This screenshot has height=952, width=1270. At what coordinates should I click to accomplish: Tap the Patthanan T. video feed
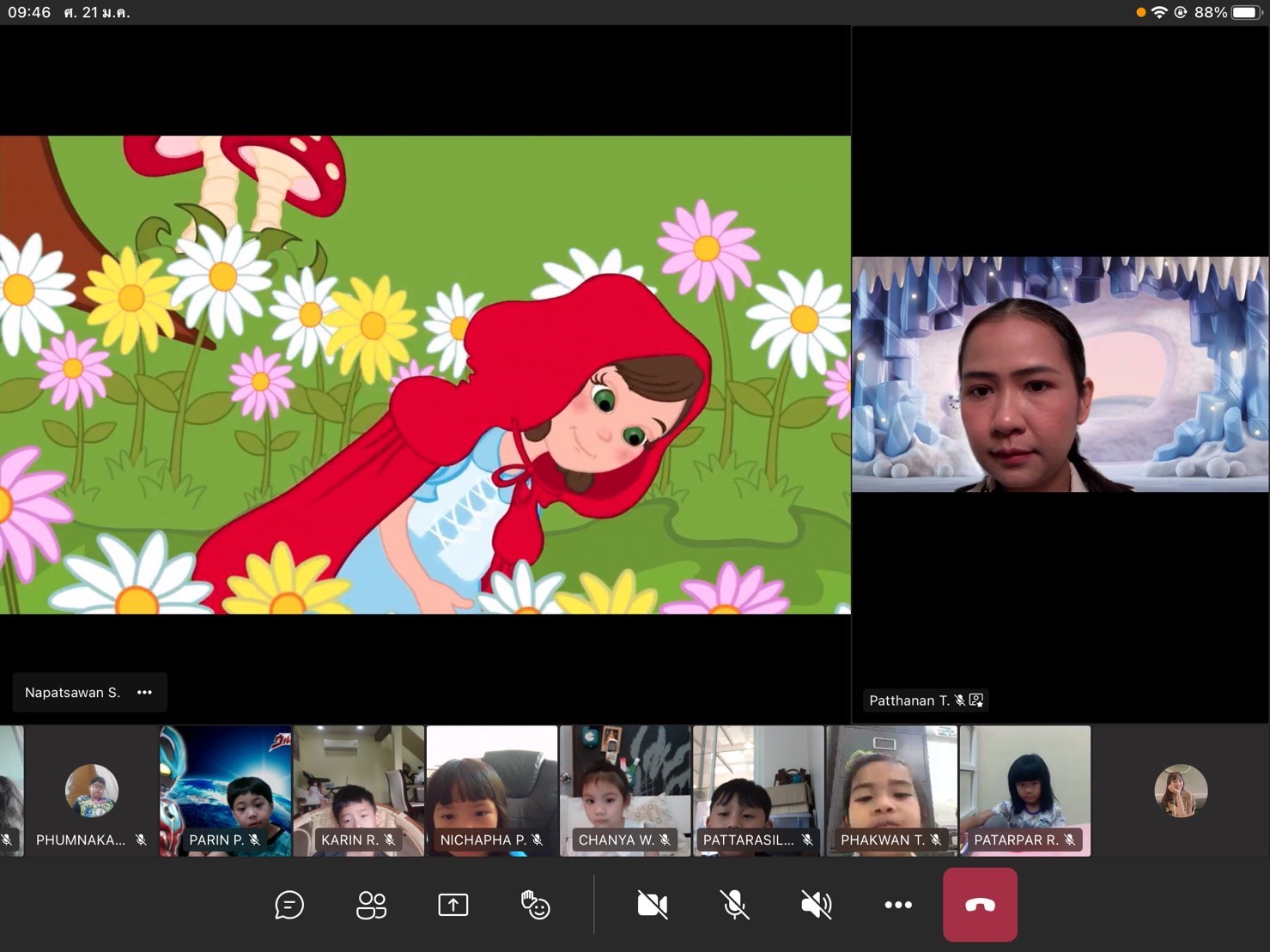(1060, 374)
